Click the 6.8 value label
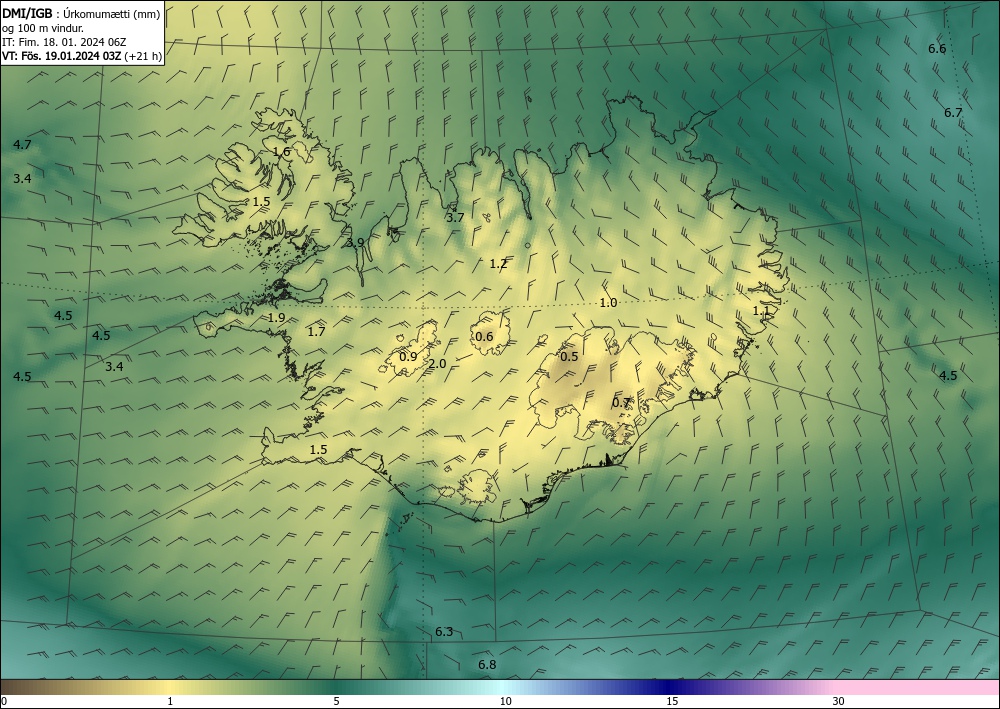This screenshot has height=709, width=1000. 487,665
